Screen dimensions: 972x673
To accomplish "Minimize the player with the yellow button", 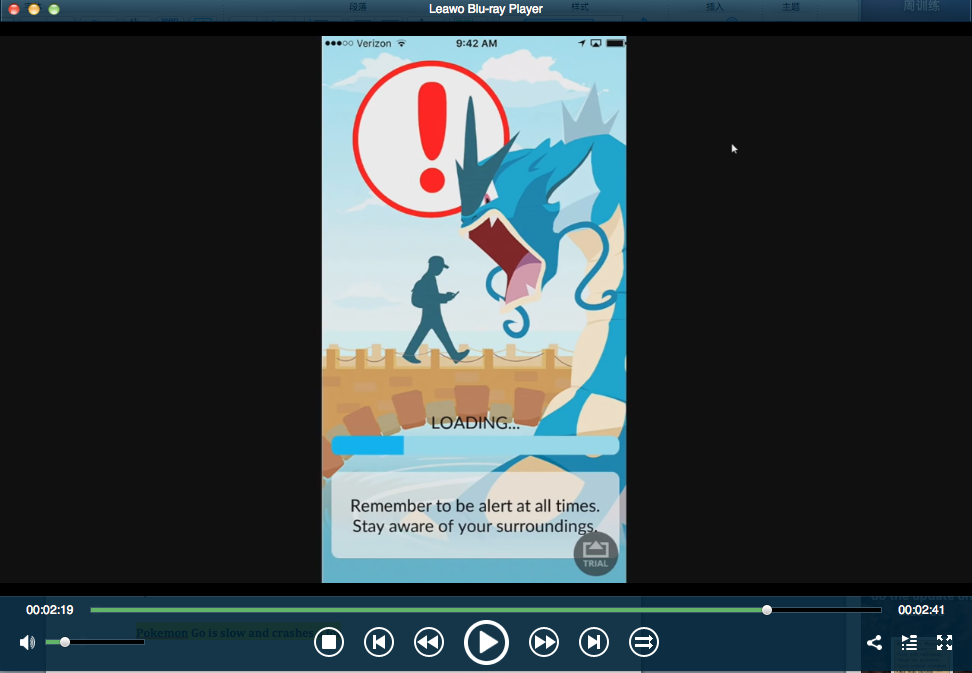I will coord(34,9).
